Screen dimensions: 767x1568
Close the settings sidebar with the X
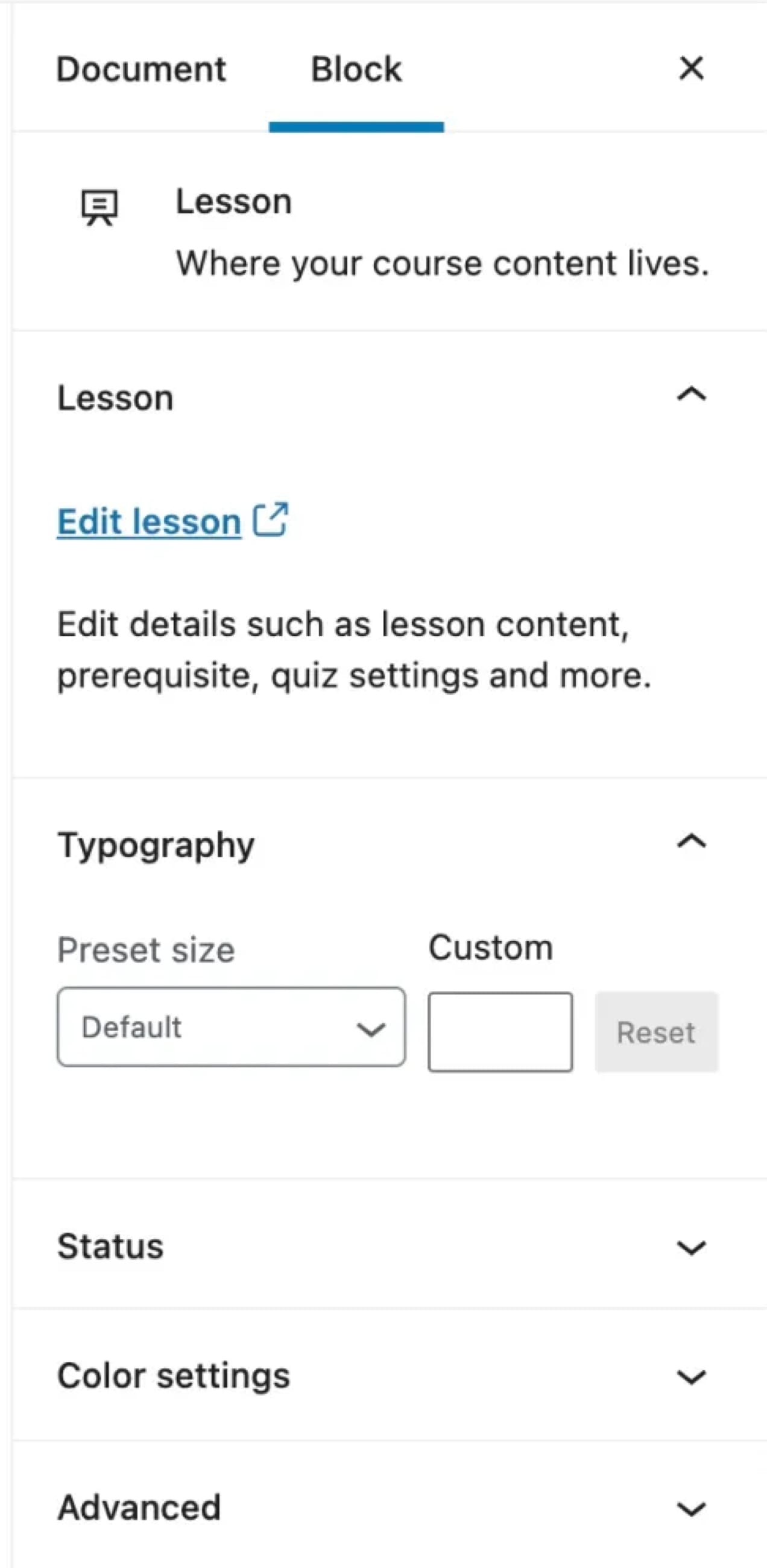click(691, 68)
